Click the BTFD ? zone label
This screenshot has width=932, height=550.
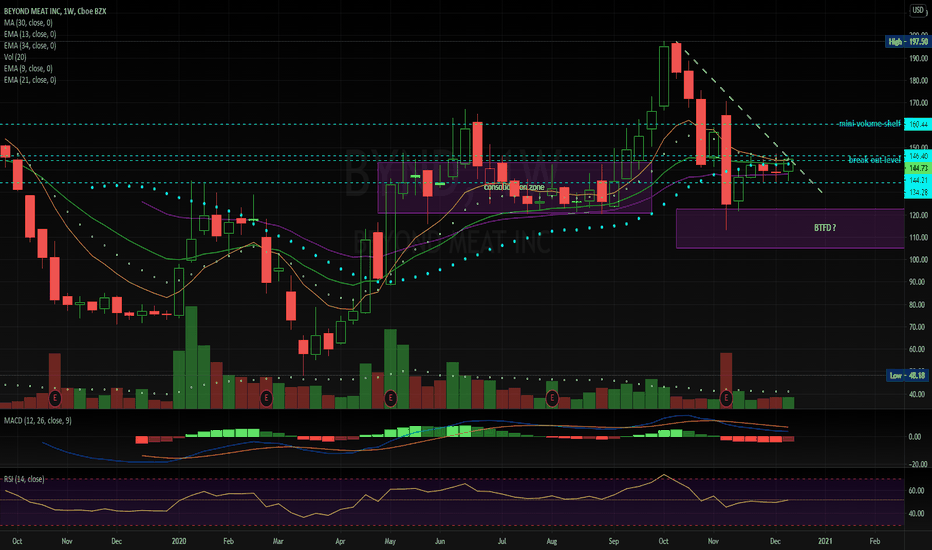[825, 228]
